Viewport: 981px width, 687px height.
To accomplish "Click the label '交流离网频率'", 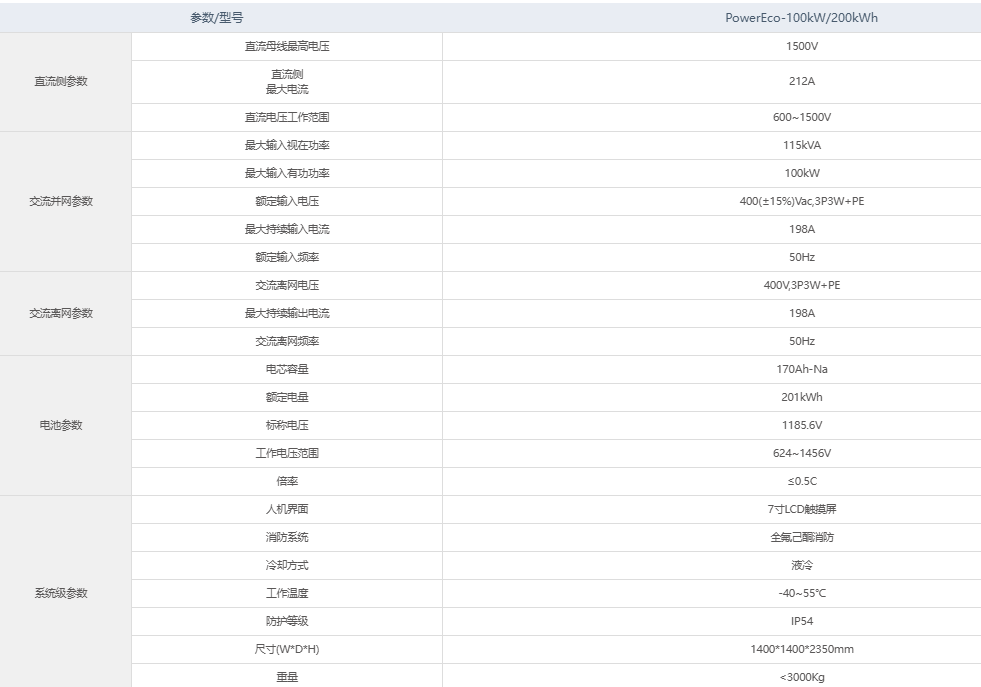I will (287, 342).
